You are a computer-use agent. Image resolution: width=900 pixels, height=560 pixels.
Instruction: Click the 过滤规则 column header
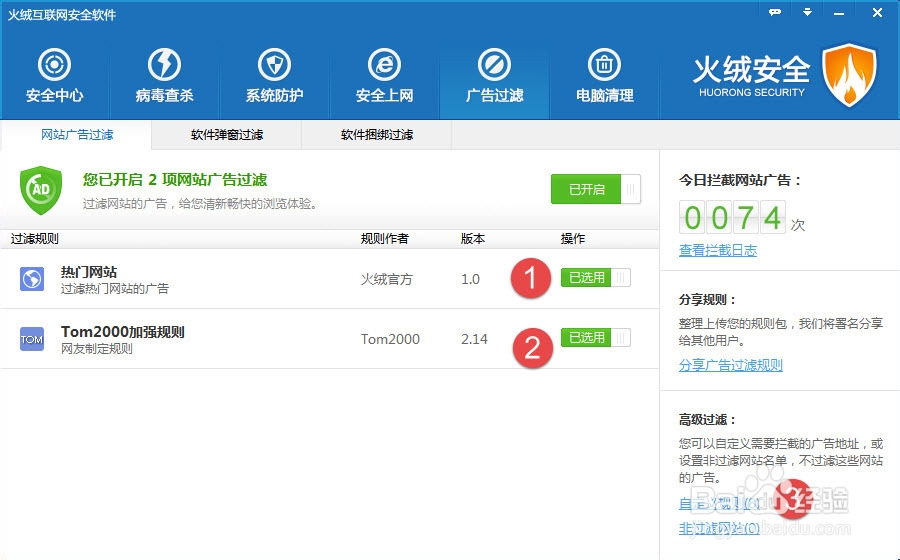coord(34,239)
